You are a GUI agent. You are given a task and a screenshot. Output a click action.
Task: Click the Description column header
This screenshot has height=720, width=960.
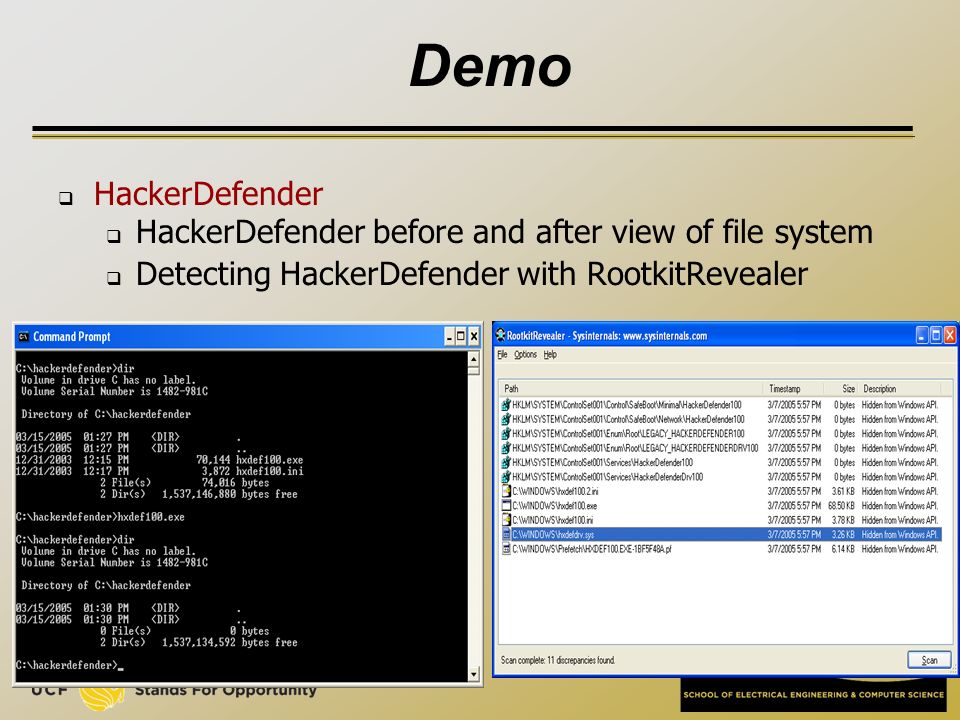[x=899, y=389]
